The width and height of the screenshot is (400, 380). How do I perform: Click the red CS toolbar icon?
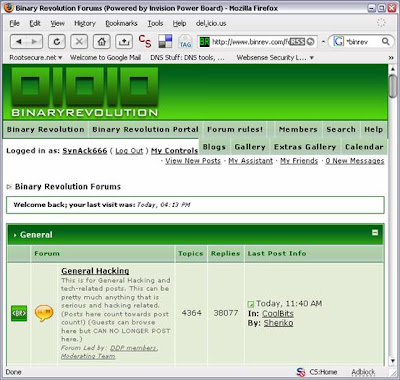pyautogui.click(x=145, y=41)
